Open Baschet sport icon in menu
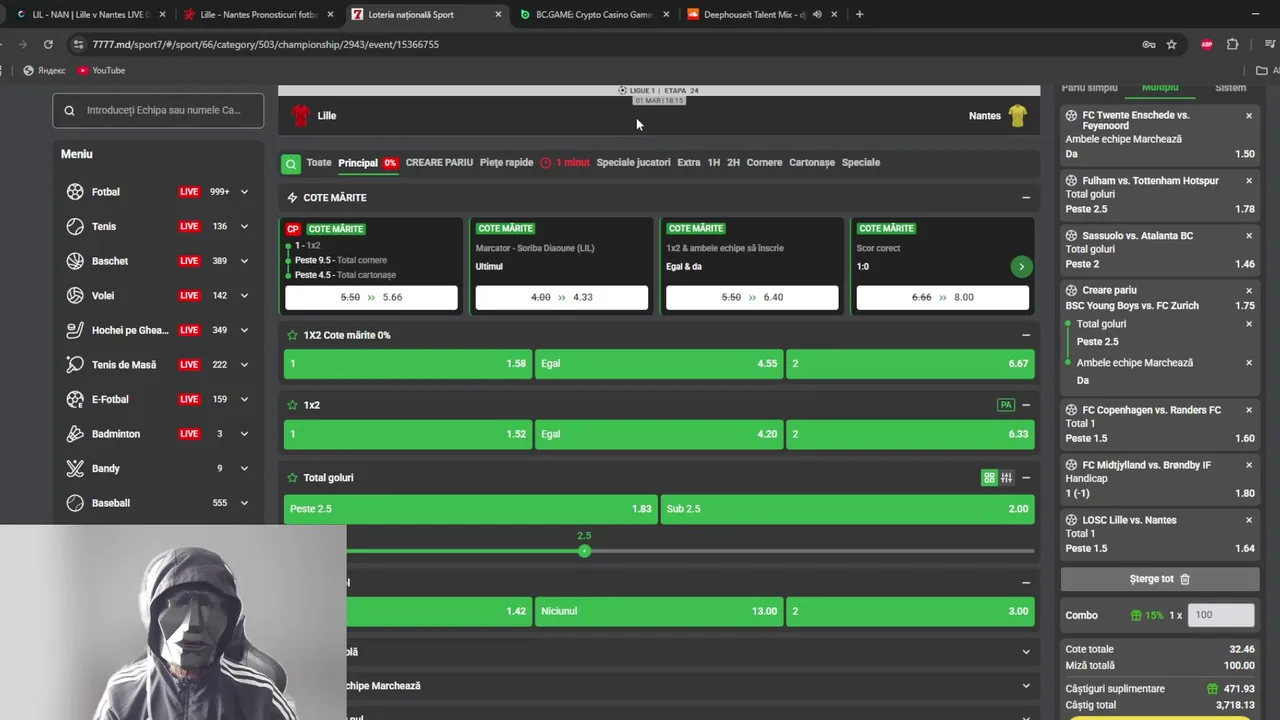1280x720 pixels. click(x=75, y=261)
